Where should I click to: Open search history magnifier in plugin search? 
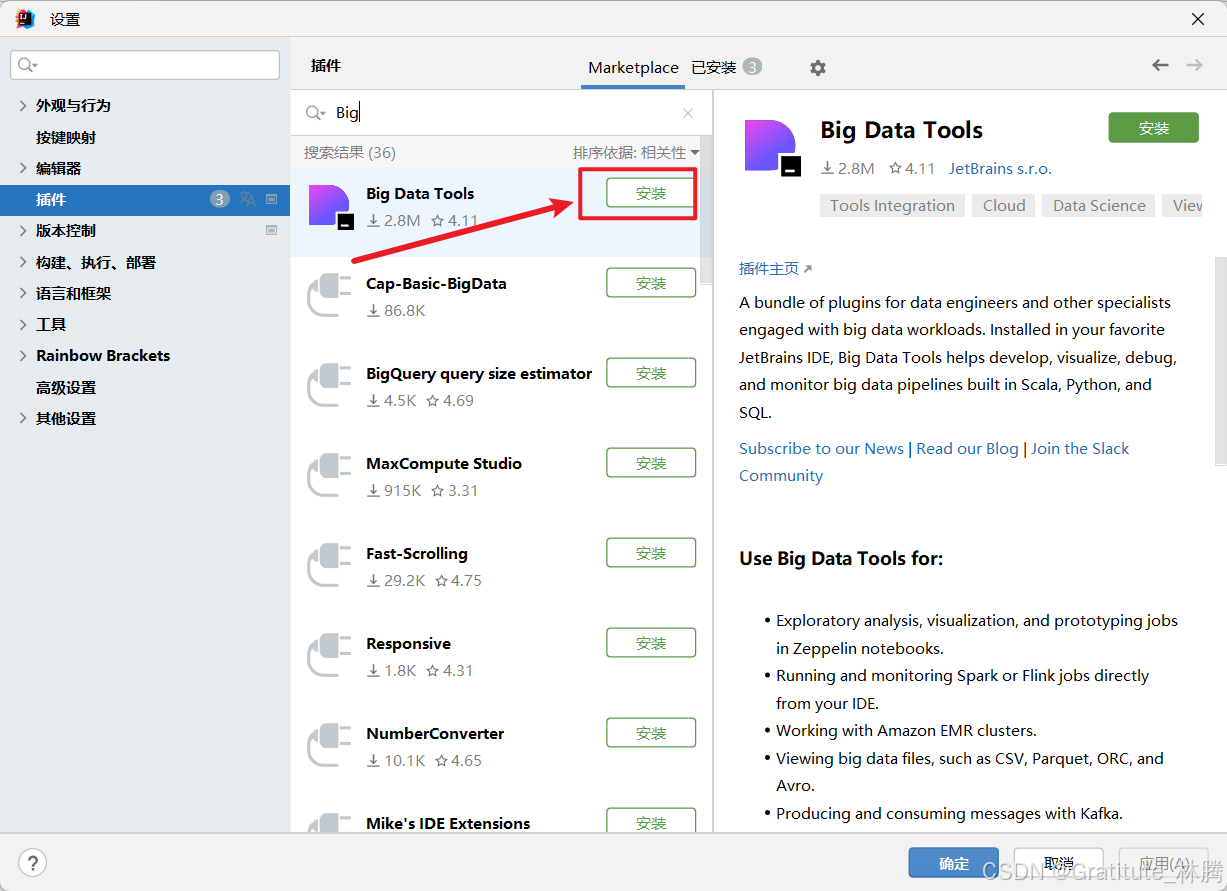tap(316, 113)
